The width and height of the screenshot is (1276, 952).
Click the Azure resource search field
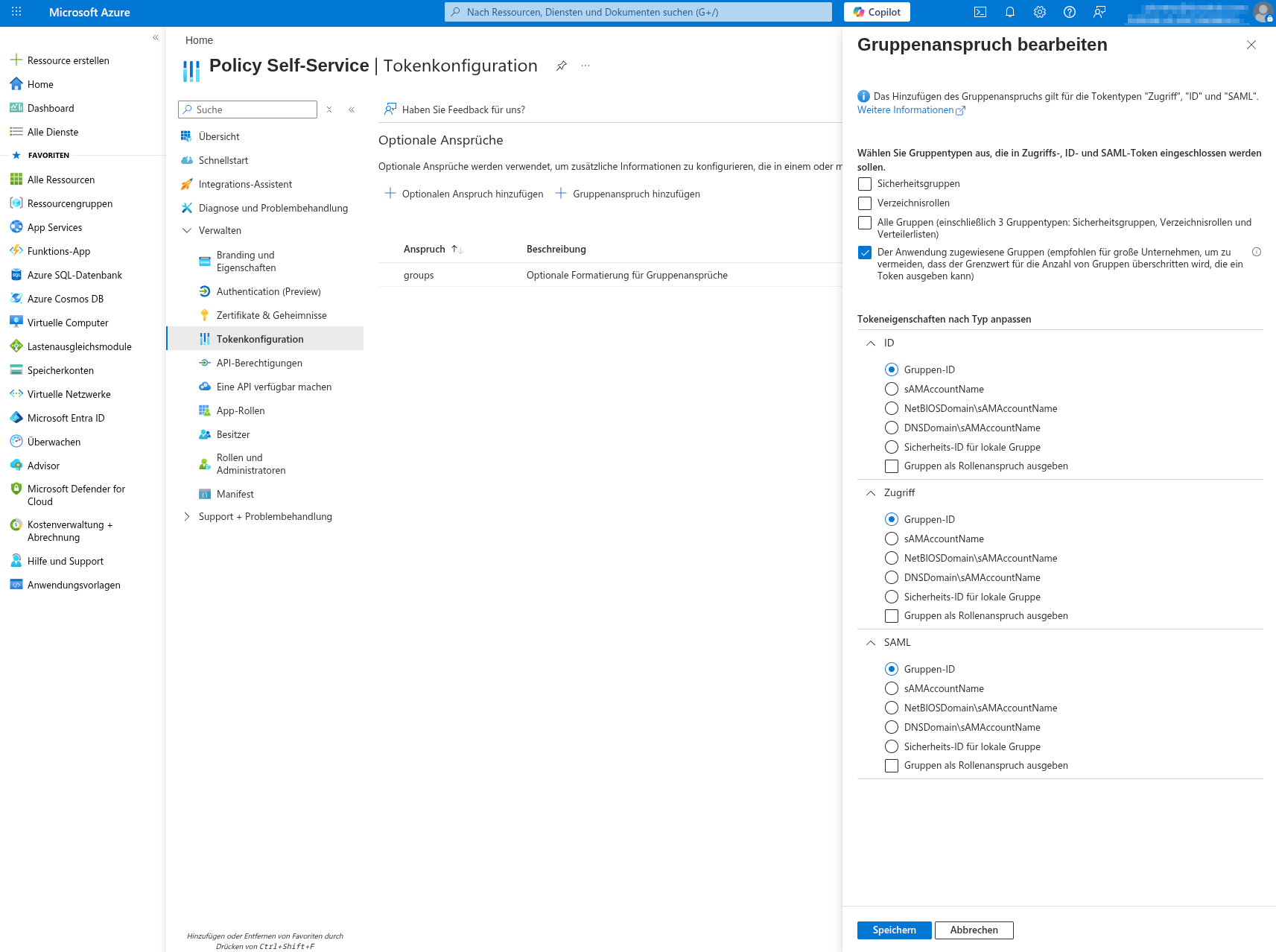click(x=638, y=12)
